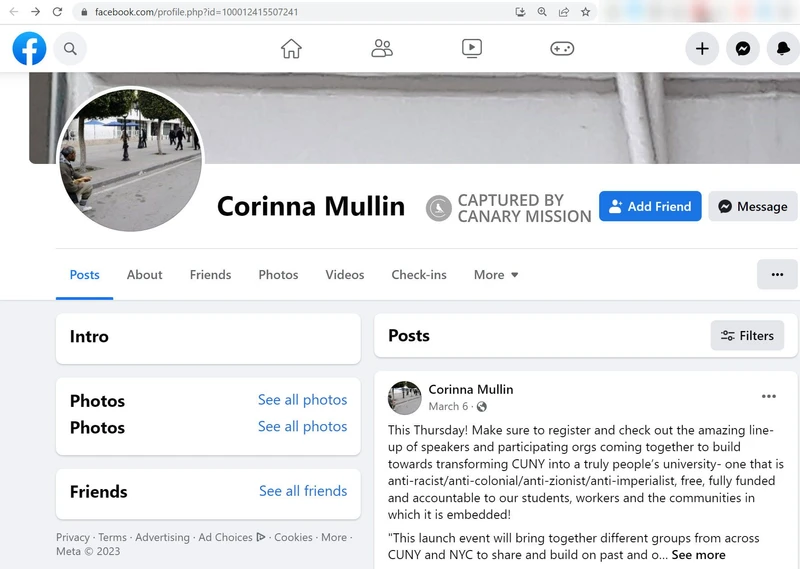Click the zoom magnifier icon in address bar
Screen dimensions: 800x569
[542, 12]
